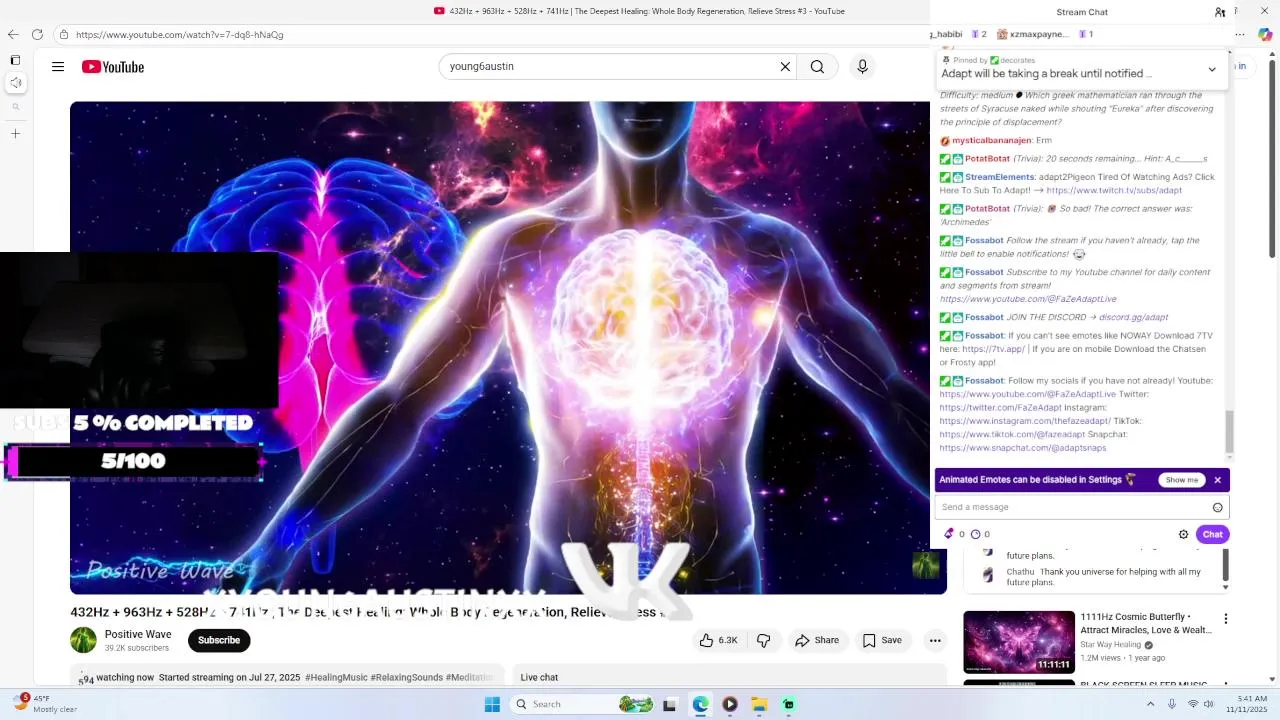Open the Positive Wave channel name

pyautogui.click(x=138, y=634)
